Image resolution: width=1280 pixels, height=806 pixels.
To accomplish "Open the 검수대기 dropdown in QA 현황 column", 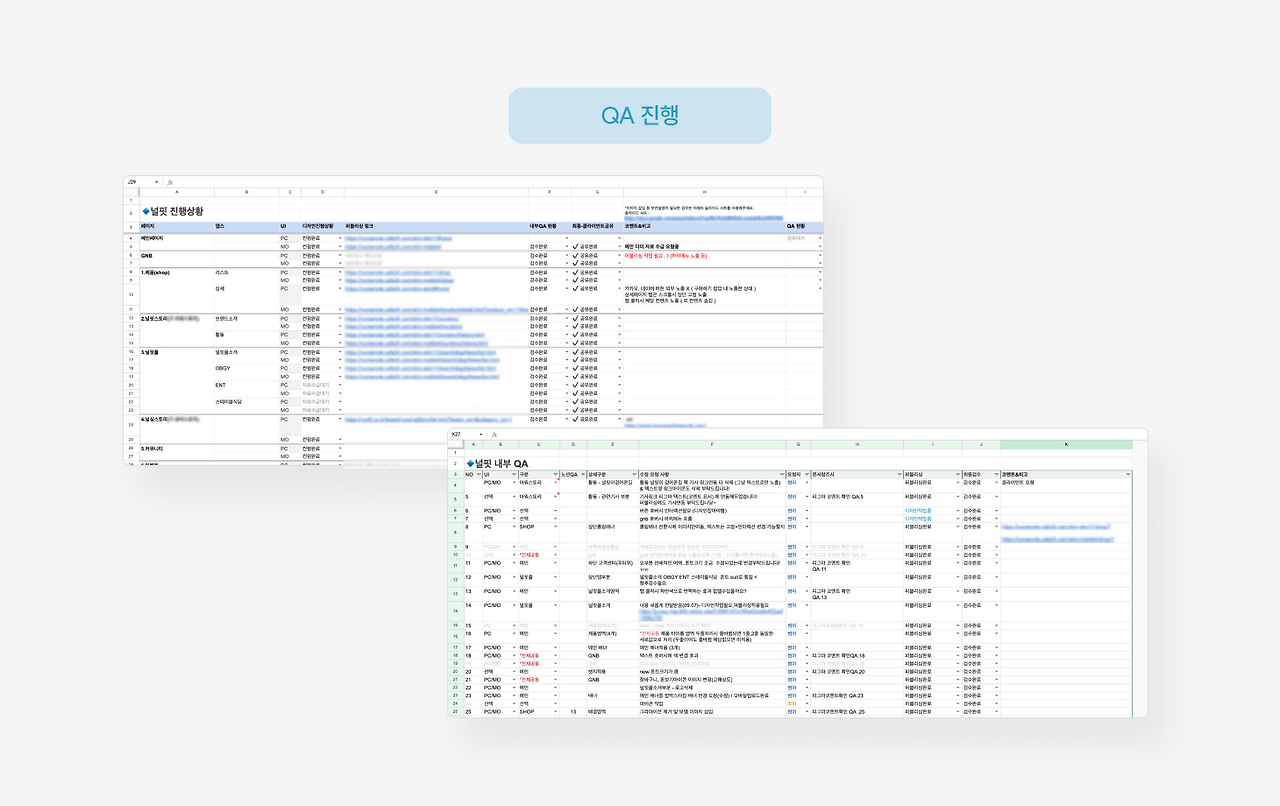I will [820, 238].
